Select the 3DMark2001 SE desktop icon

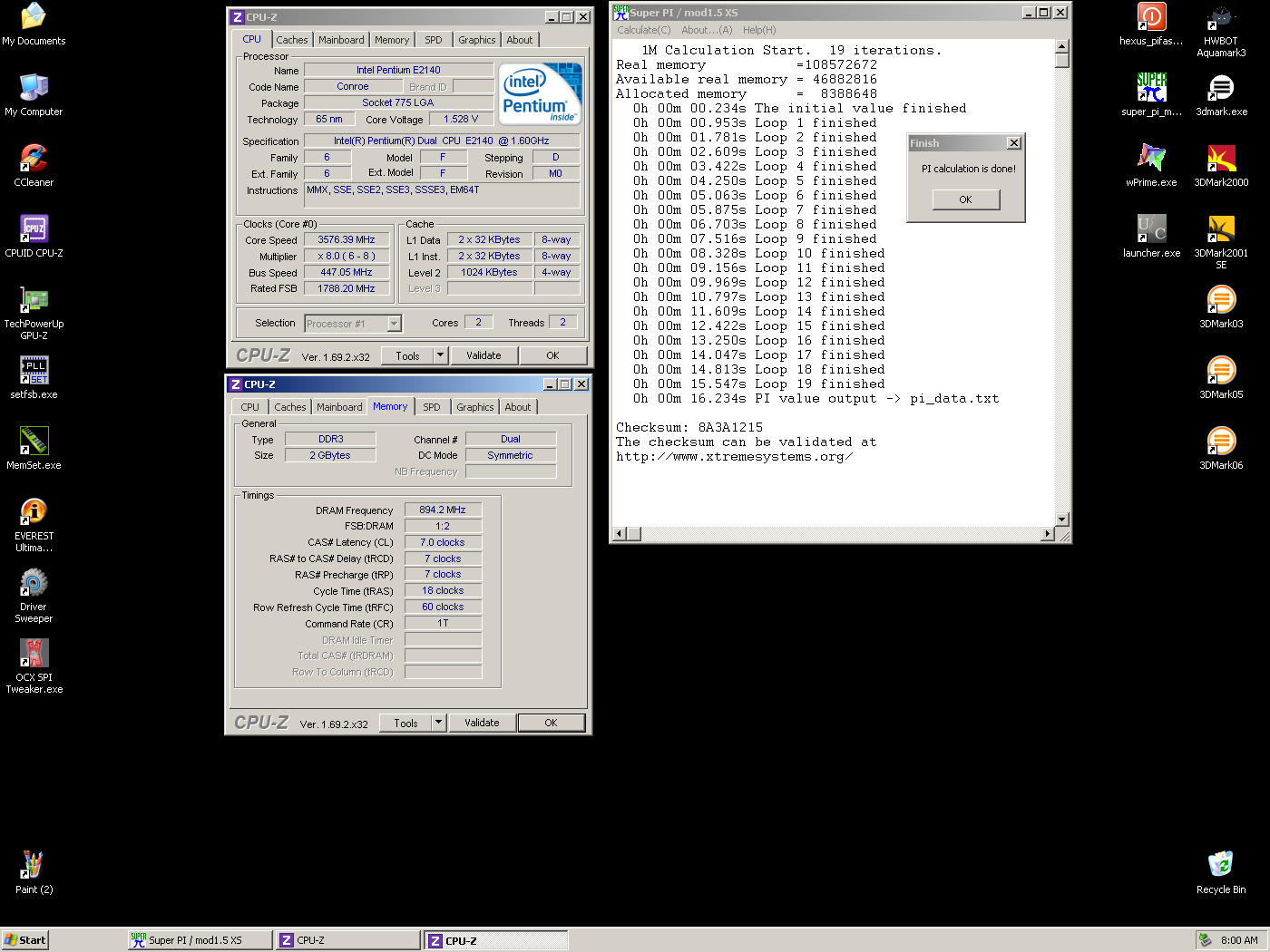click(x=1221, y=242)
